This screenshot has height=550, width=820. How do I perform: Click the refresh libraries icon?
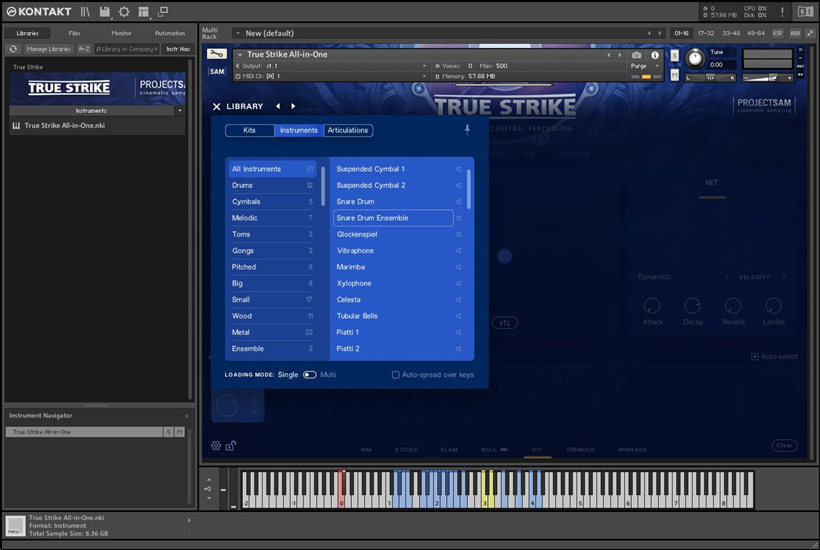[14, 48]
